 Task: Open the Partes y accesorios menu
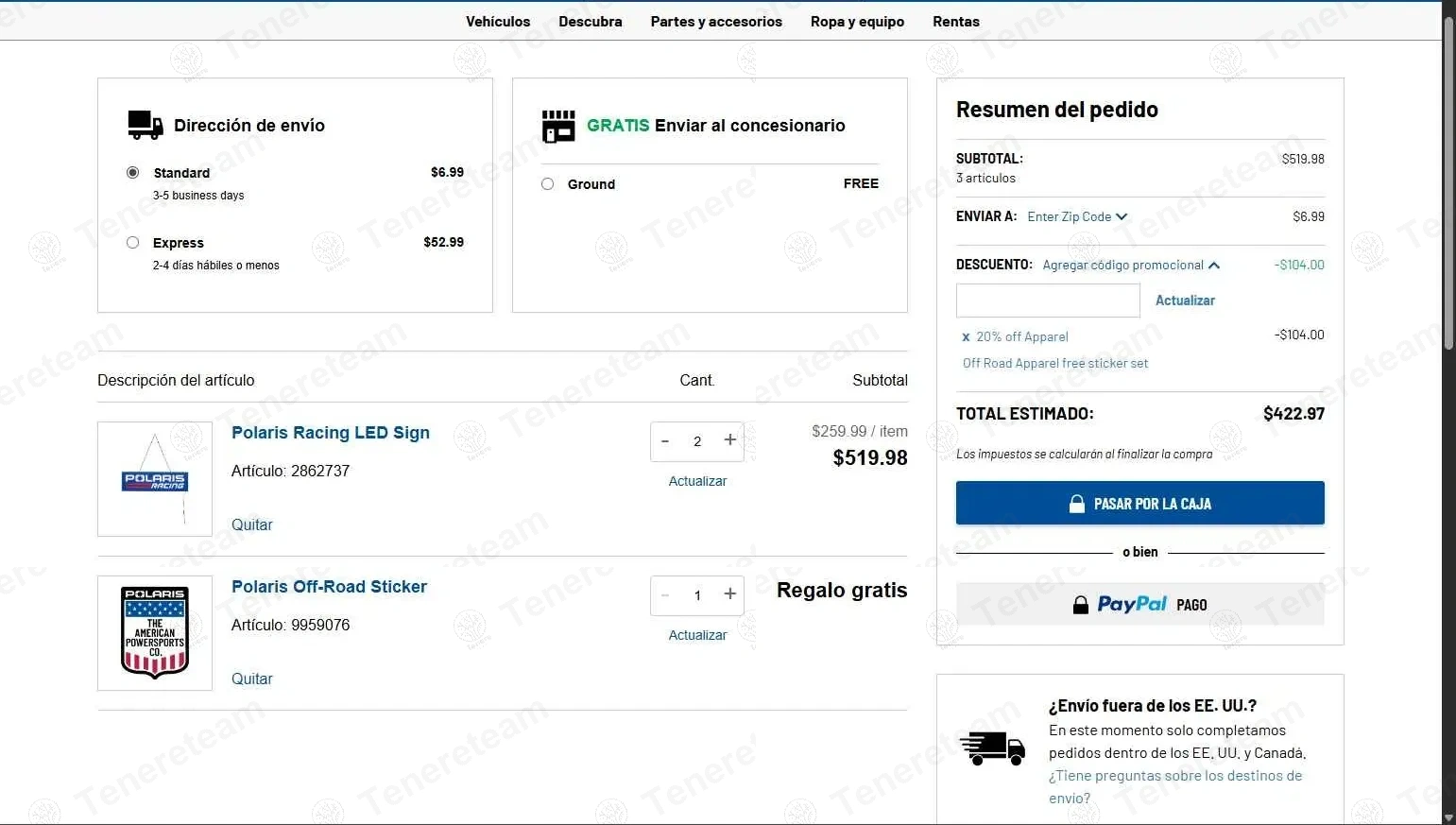coord(716,22)
